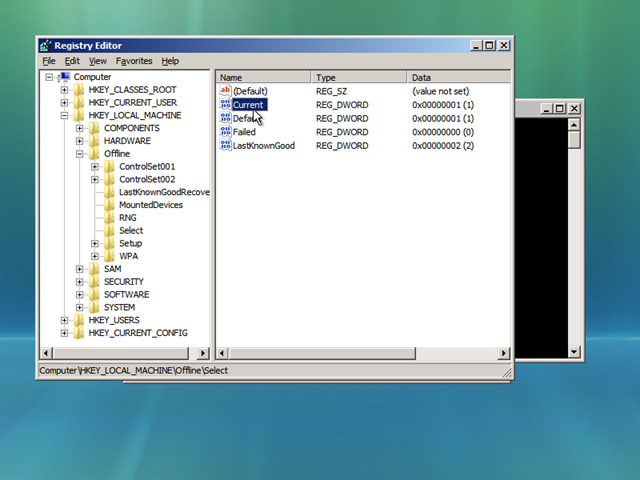Click ControlSet002 folder icon
Image resolution: width=640 pixels, height=480 pixels.
point(109,179)
